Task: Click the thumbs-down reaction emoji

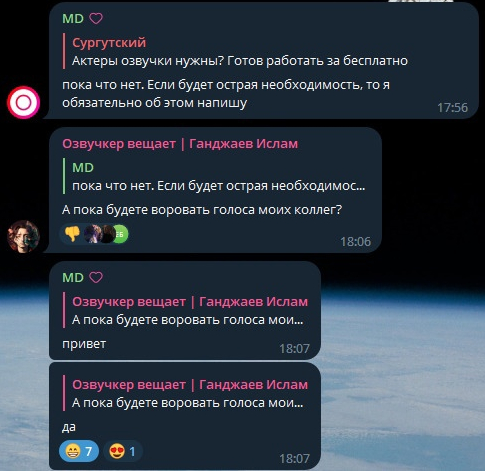Action: pyautogui.click(x=72, y=234)
